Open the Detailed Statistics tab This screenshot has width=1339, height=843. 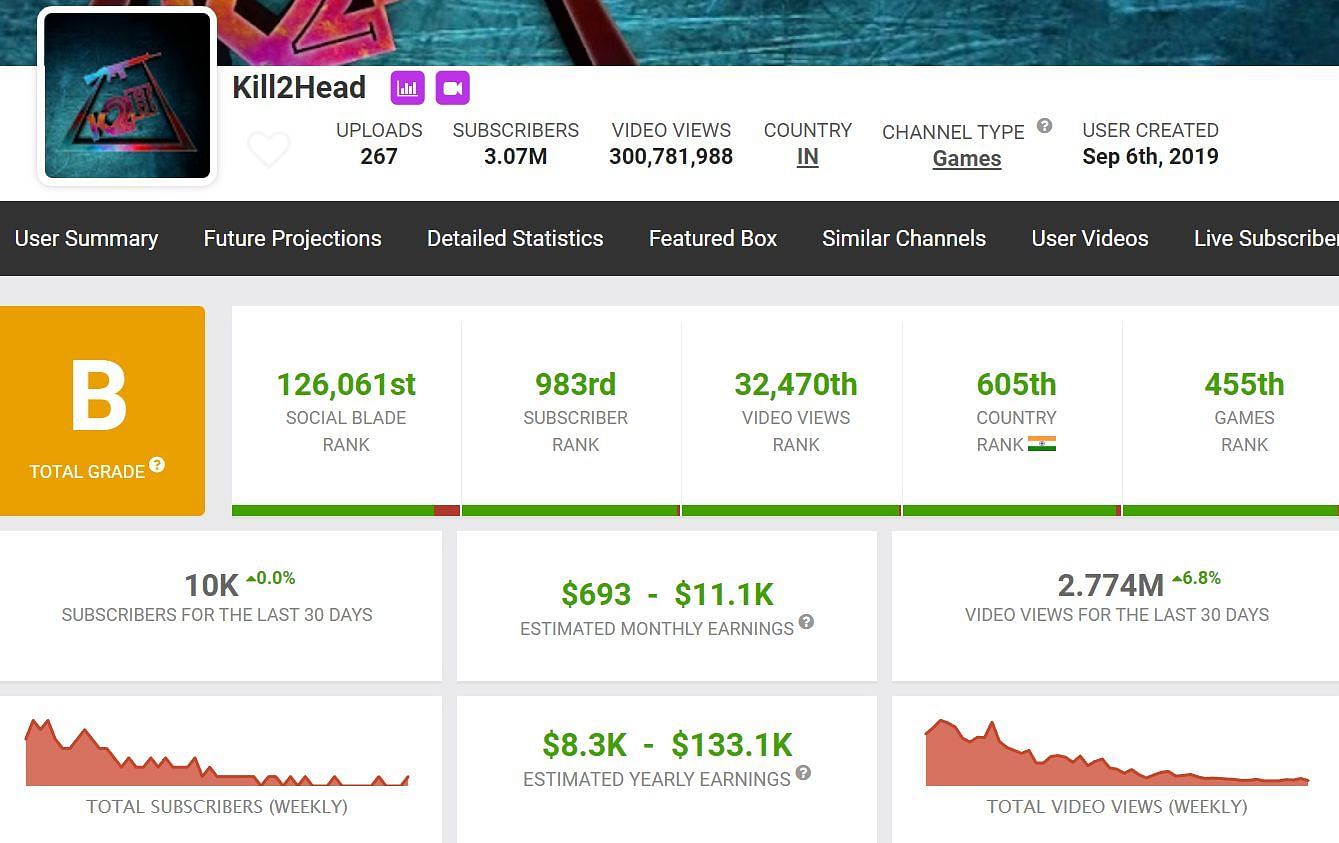coord(515,238)
